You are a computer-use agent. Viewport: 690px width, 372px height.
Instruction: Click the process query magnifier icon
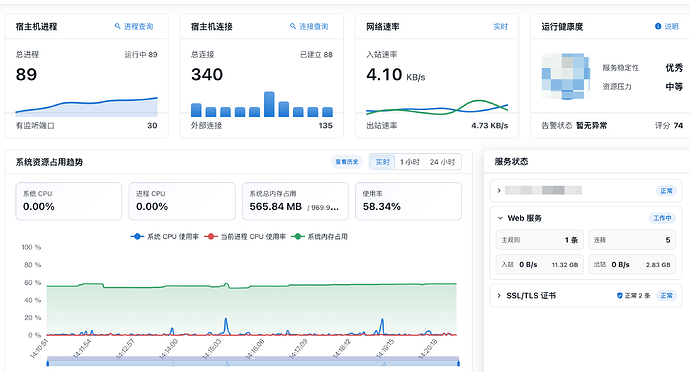click(x=117, y=26)
